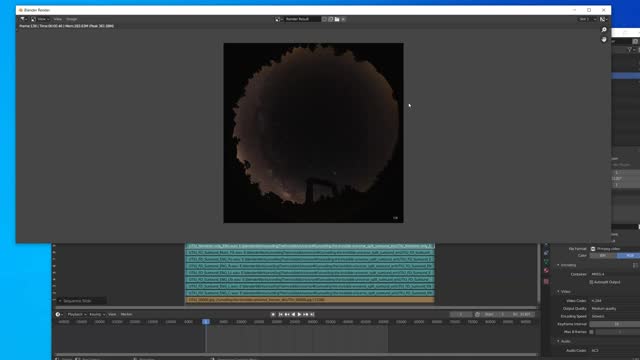Open the view layer properties tab icon
This screenshot has width=640, height=360.
click(546, 262)
